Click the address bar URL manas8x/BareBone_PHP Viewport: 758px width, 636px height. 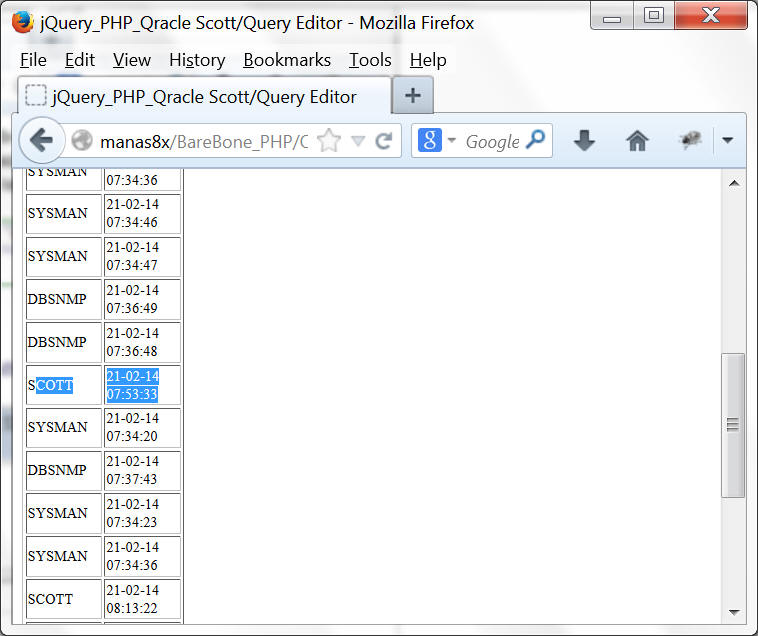click(x=204, y=142)
